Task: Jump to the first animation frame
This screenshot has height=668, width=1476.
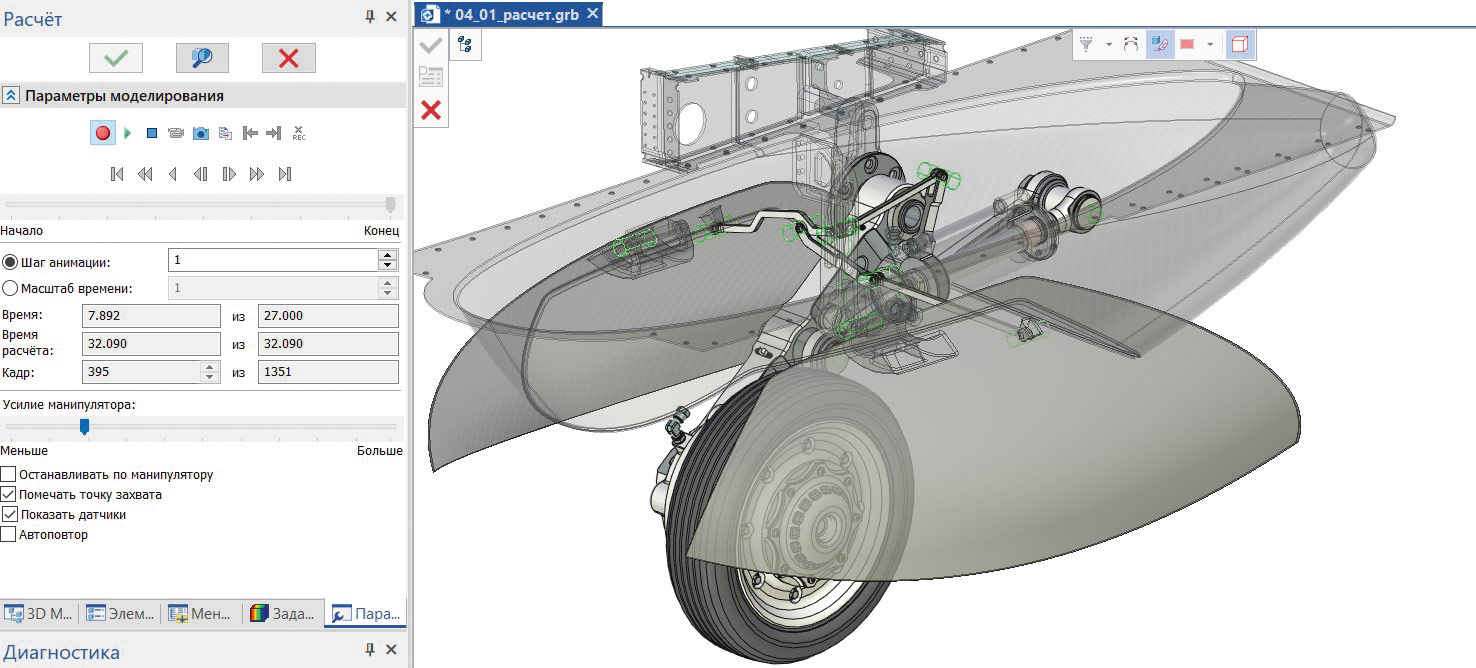Action: tap(117, 174)
